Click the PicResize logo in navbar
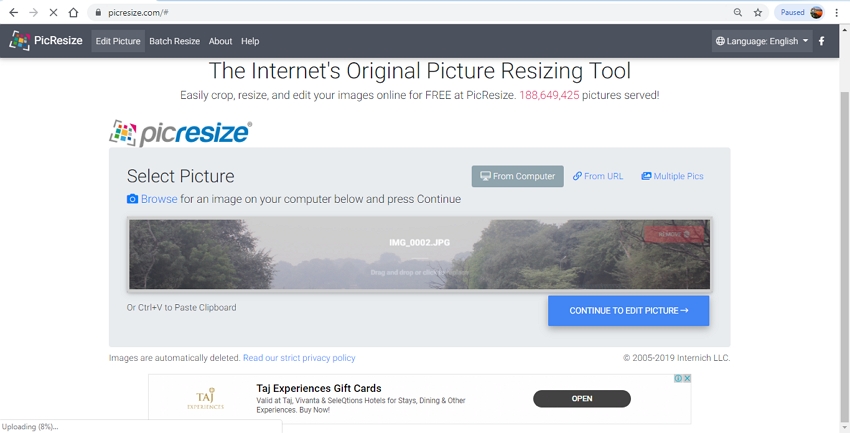Screen dimensions: 850x433 pos(46,41)
